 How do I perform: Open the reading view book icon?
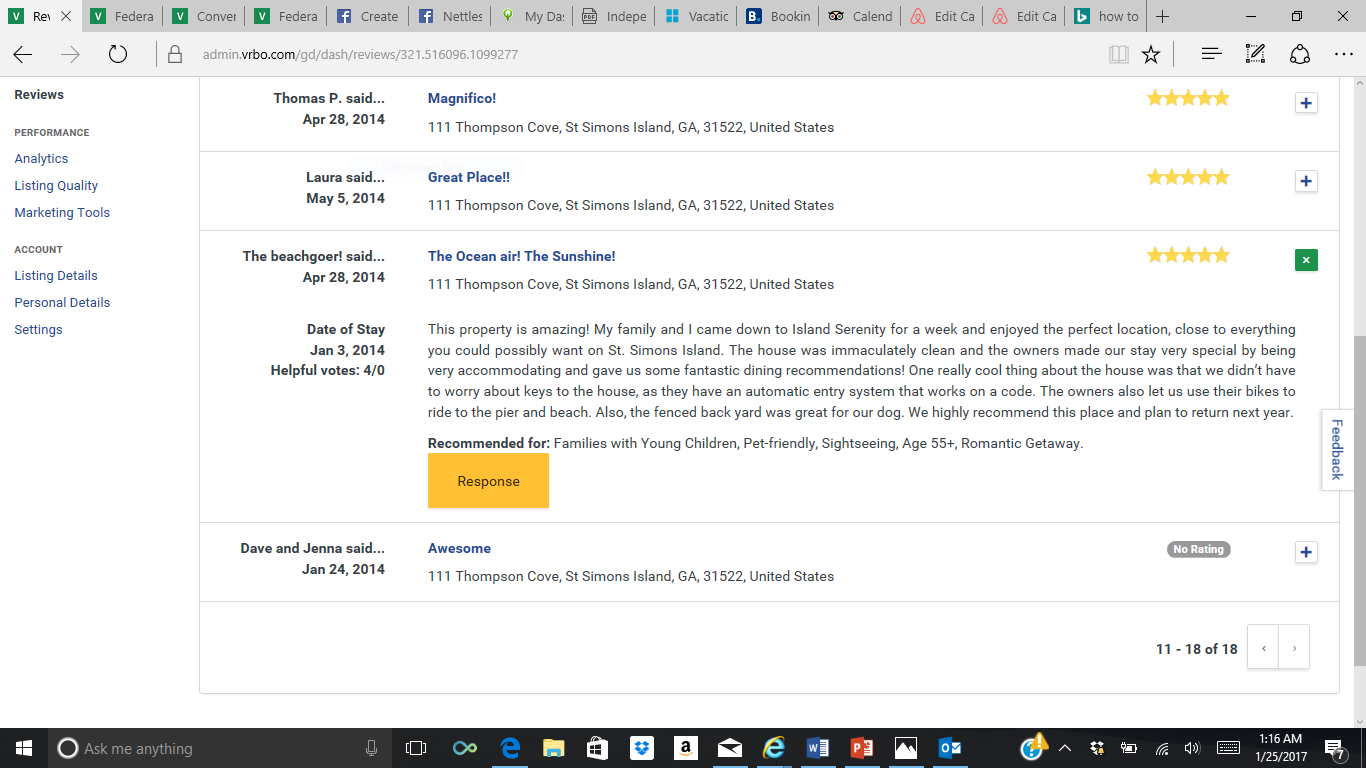[1119, 54]
